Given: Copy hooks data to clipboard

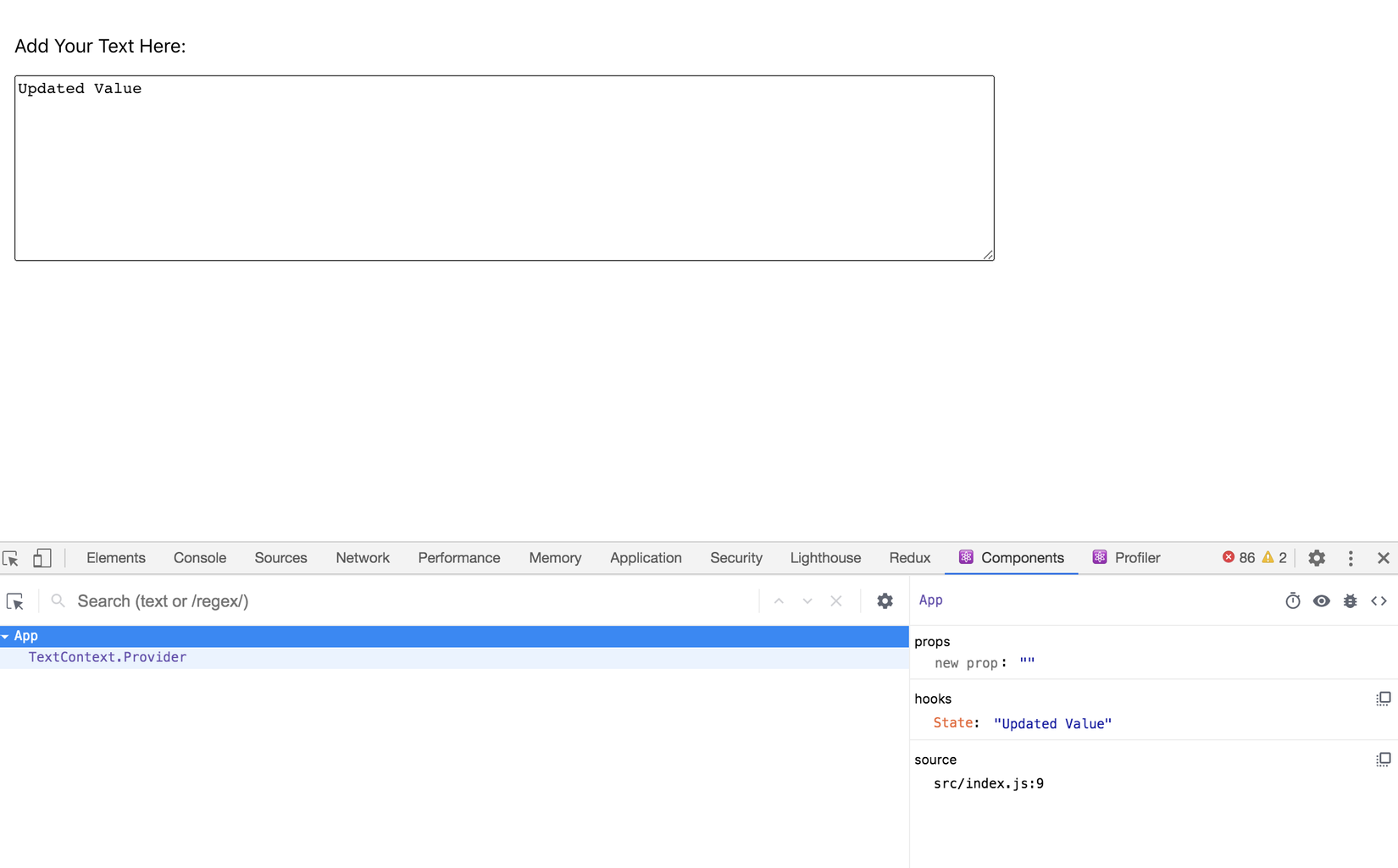Looking at the screenshot, I should click(x=1383, y=699).
